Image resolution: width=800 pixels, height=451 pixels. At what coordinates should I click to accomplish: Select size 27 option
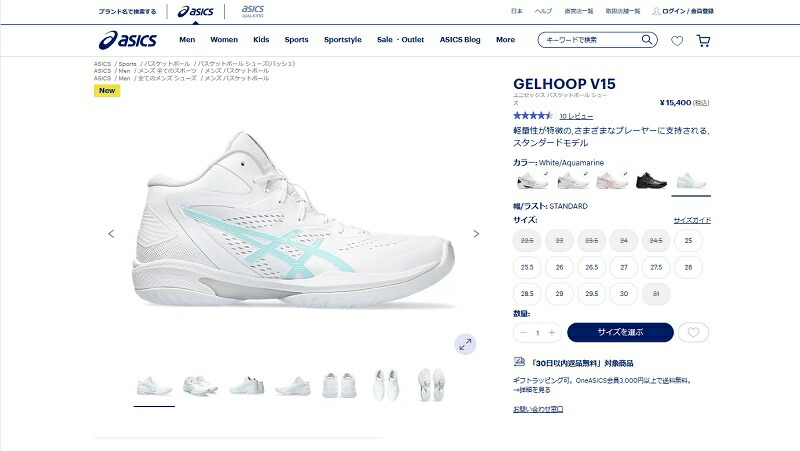623,267
